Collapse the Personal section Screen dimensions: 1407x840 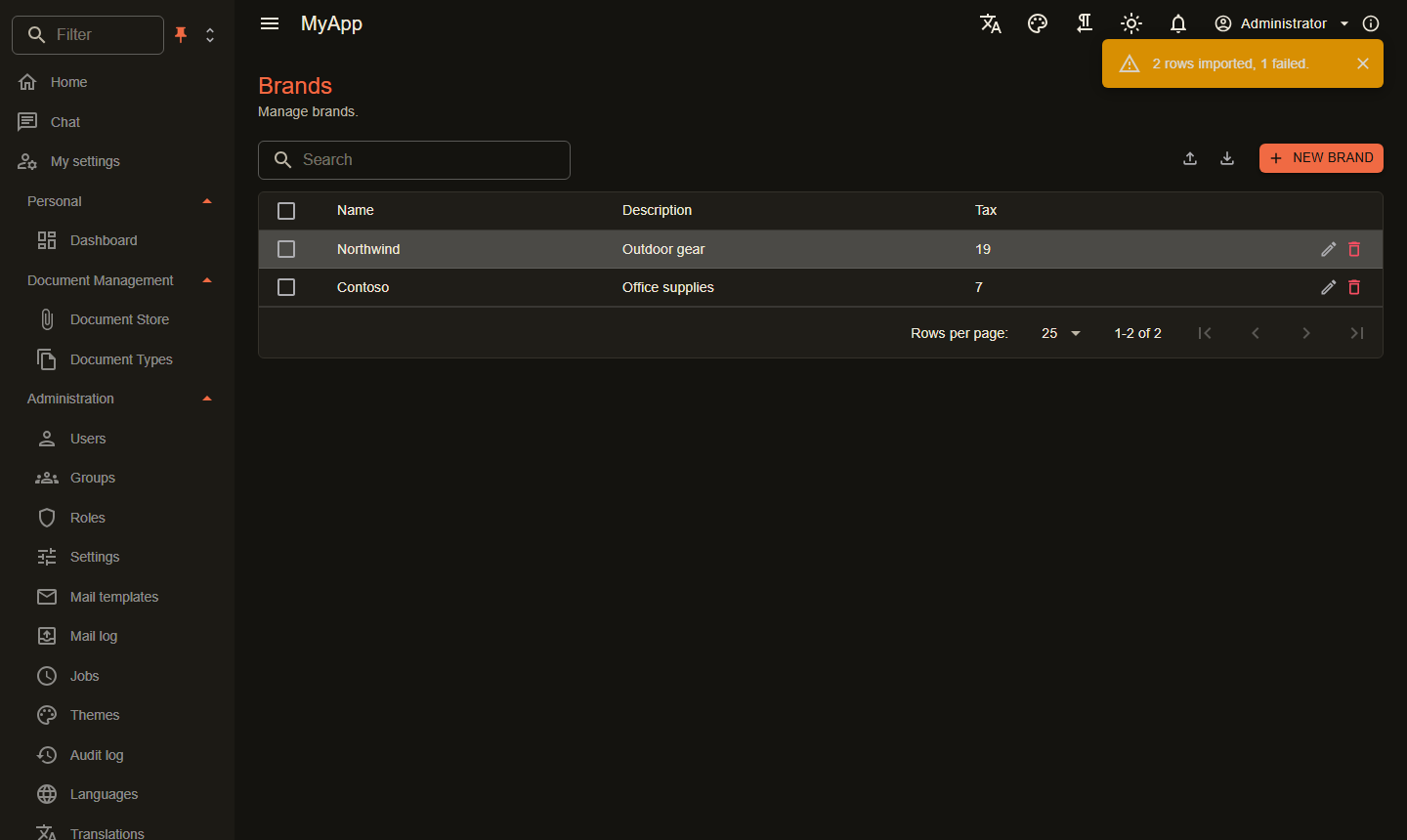click(117, 201)
